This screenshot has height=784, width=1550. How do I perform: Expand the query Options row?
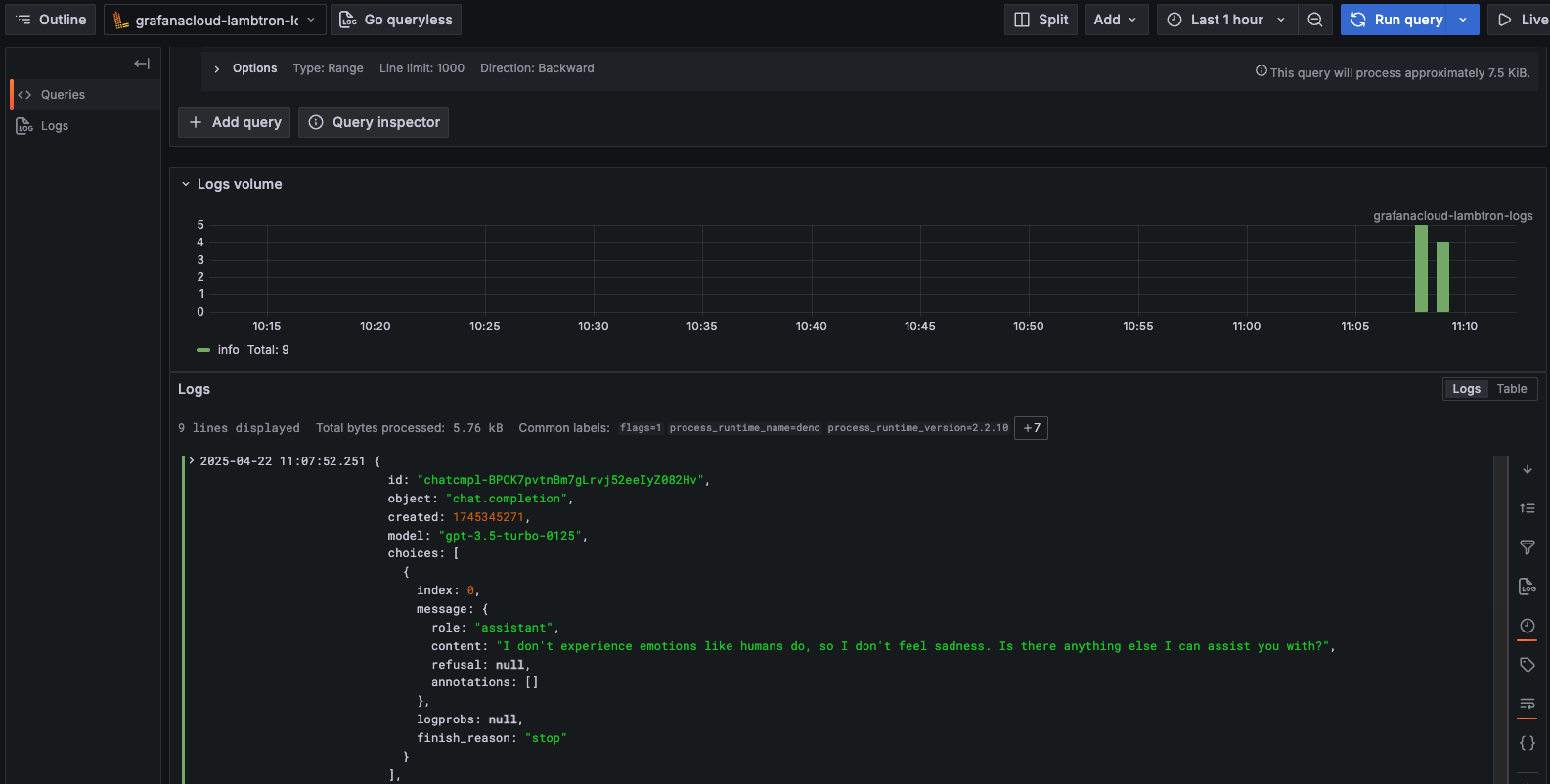coord(217,68)
